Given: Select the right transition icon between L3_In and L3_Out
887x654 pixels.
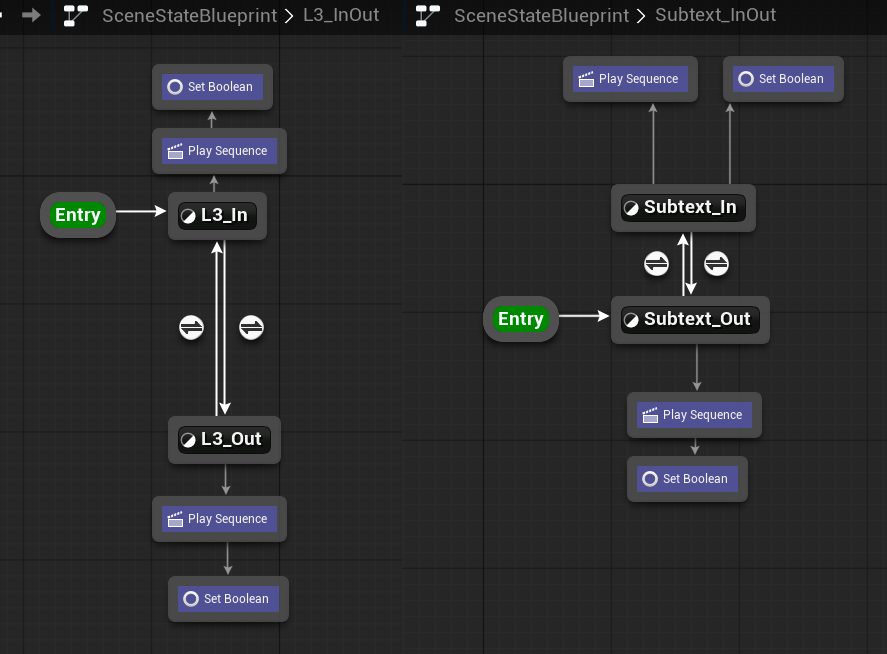Looking at the screenshot, I should (x=251, y=327).
